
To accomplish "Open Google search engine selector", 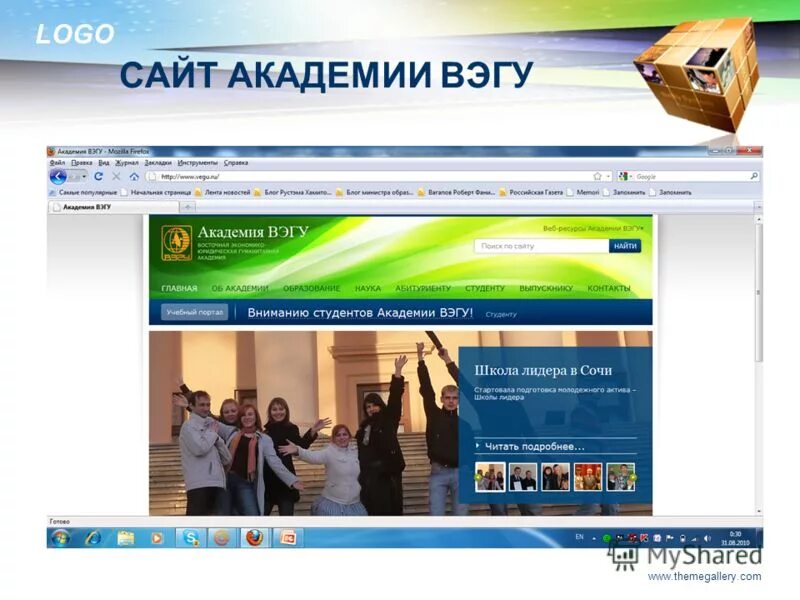I will [625, 176].
